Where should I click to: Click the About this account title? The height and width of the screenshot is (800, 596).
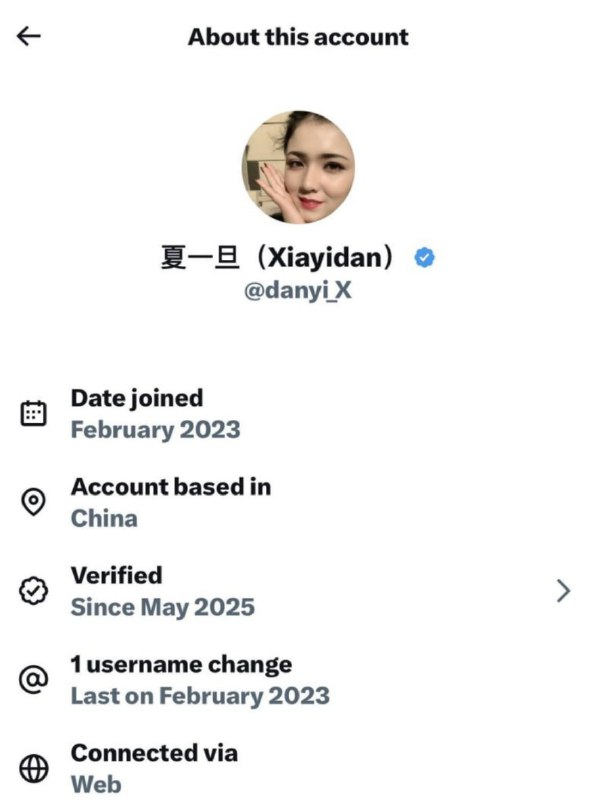[298, 37]
